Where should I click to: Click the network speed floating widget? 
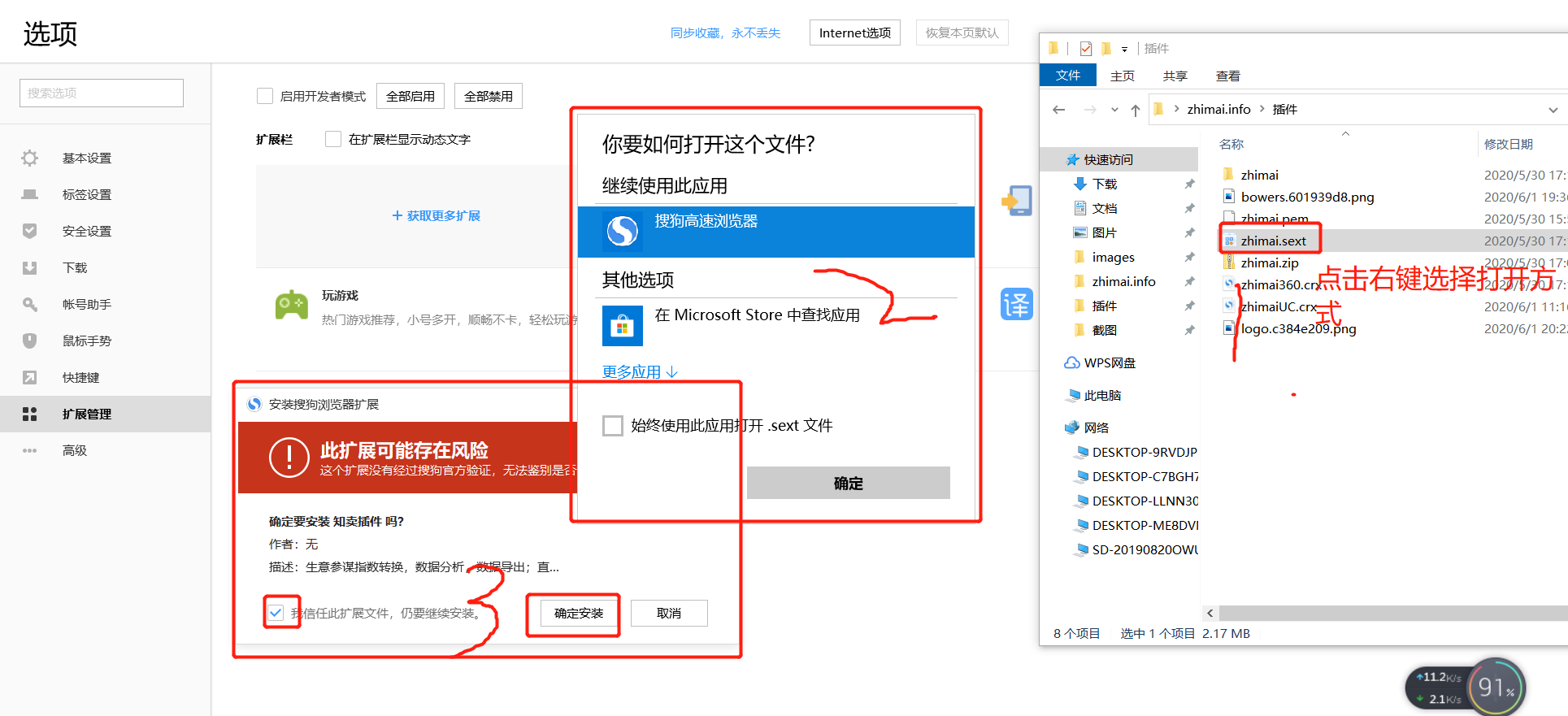[x=1440, y=688]
